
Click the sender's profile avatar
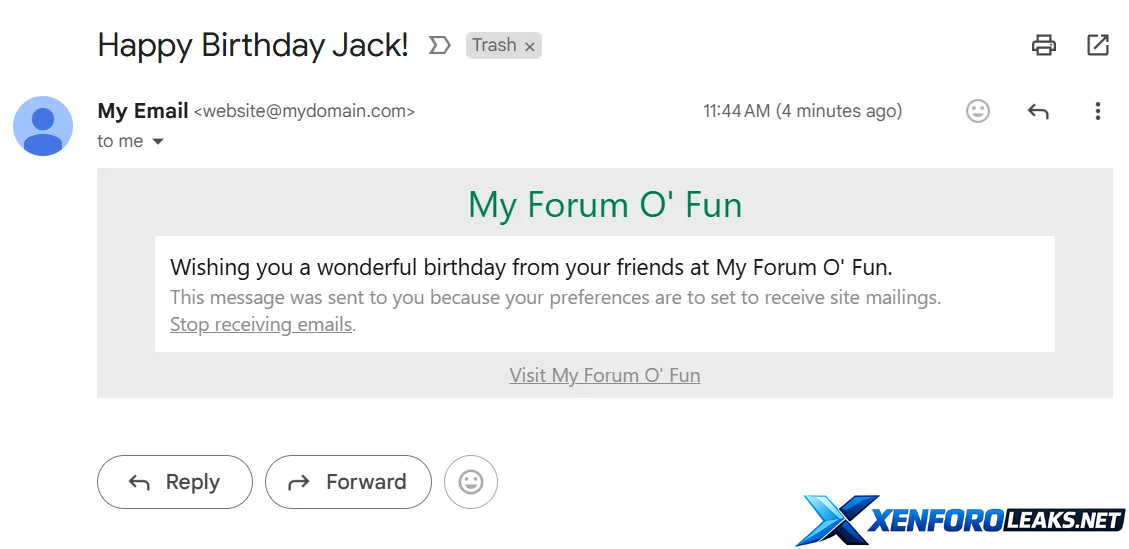(43, 126)
